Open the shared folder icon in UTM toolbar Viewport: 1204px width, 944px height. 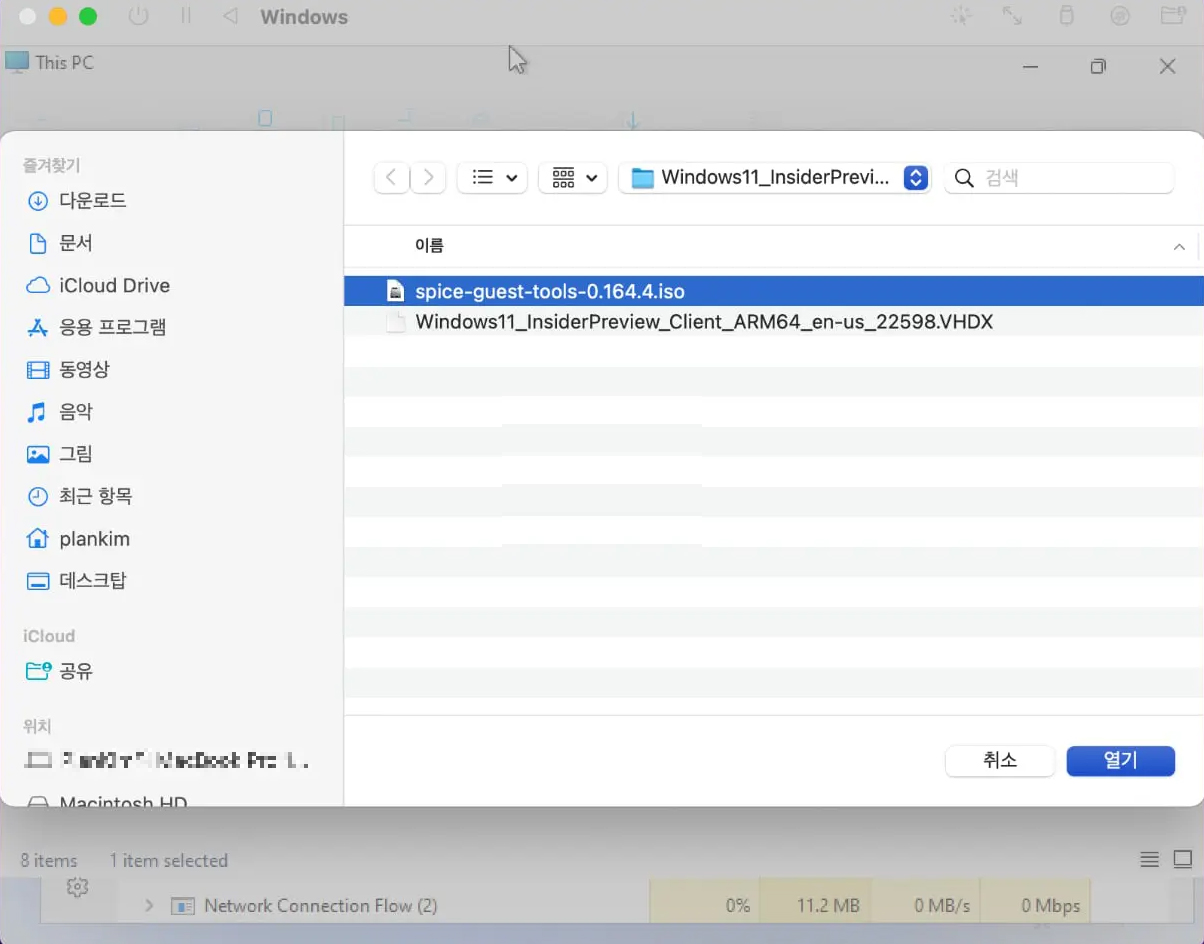click(1173, 16)
